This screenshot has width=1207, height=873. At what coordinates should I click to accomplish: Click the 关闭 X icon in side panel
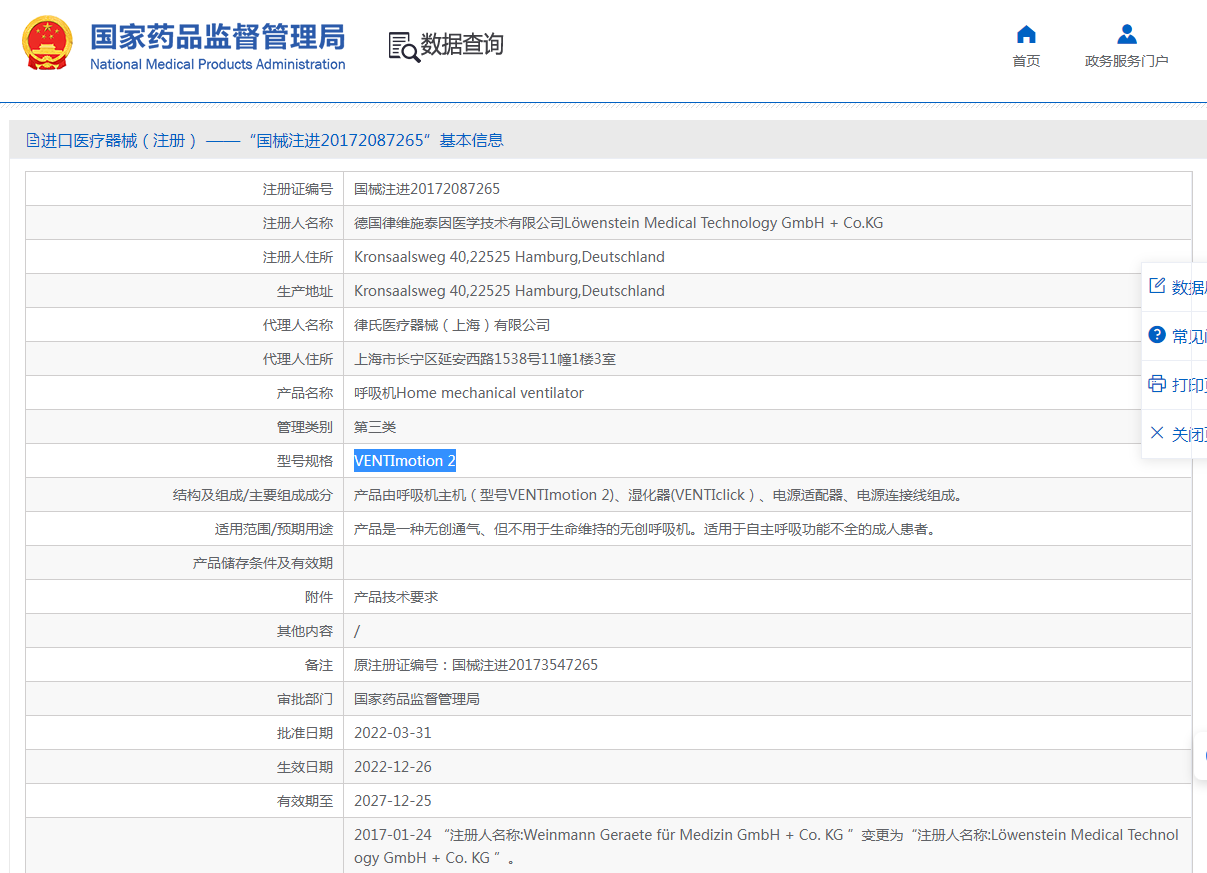(x=1157, y=433)
